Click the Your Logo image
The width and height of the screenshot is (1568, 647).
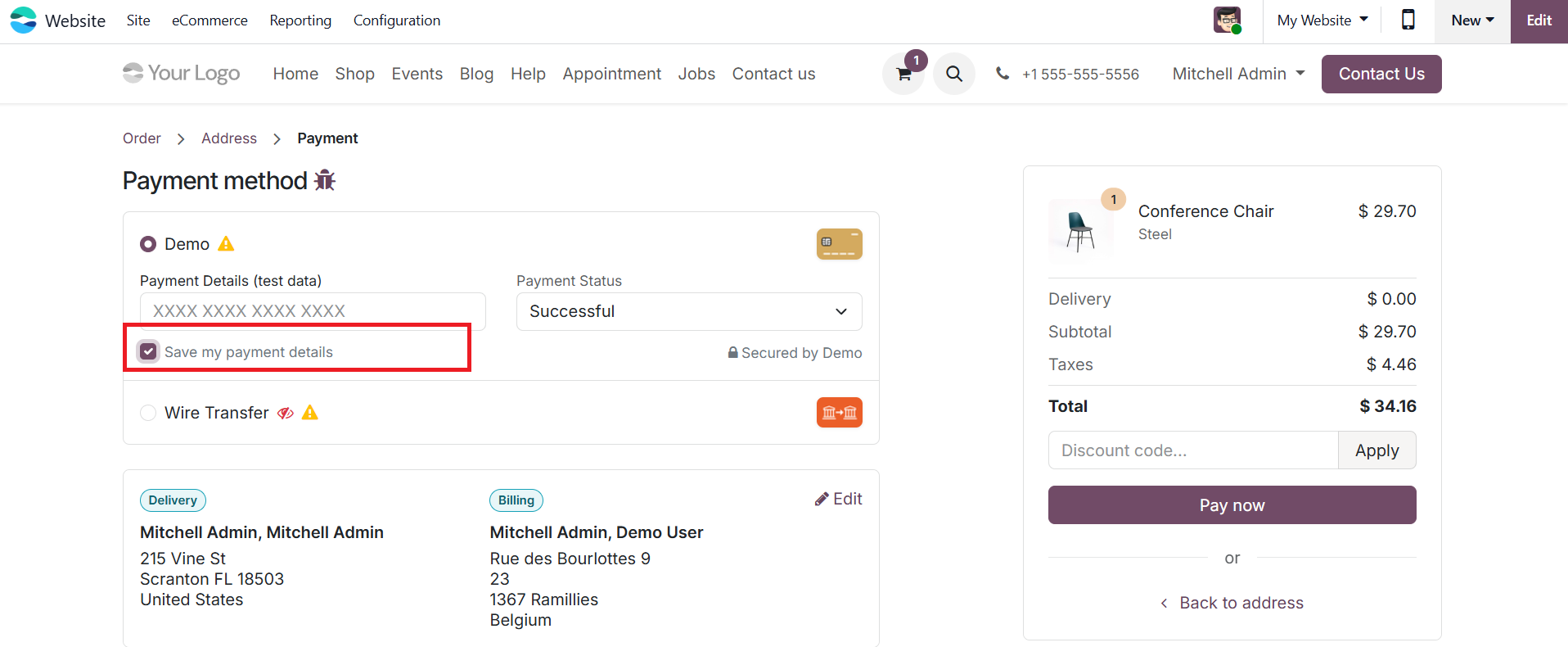(182, 74)
